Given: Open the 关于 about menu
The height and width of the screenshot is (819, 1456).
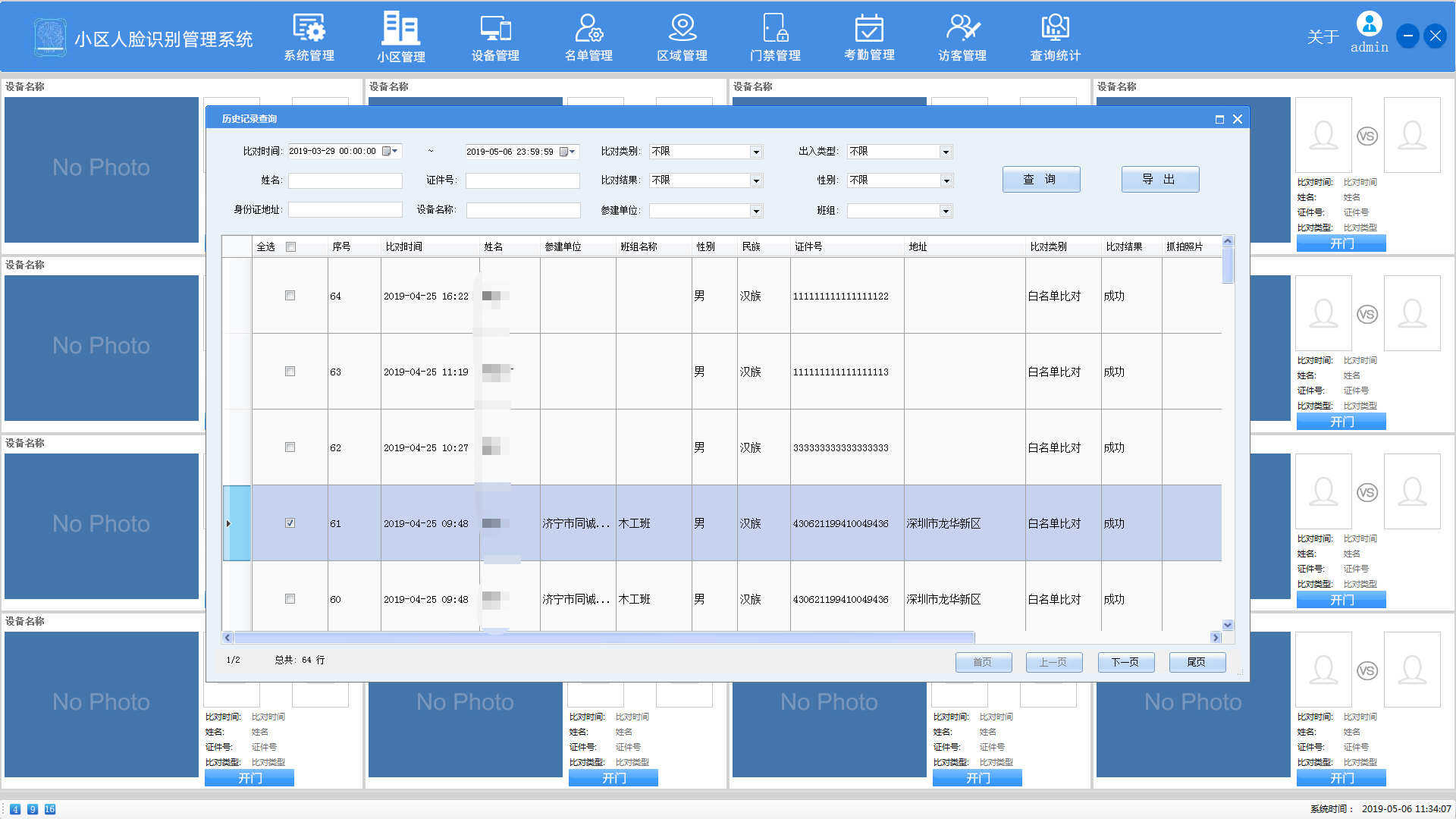Looking at the screenshot, I should [1323, 37].
